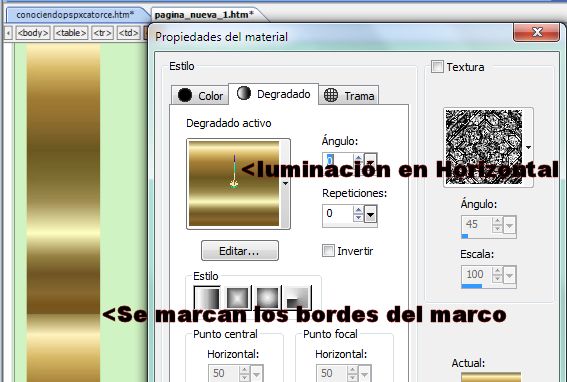Select the <td> tag in the breadcrumb
Screen dimensions: 567x382
click(x=129, y=33)
